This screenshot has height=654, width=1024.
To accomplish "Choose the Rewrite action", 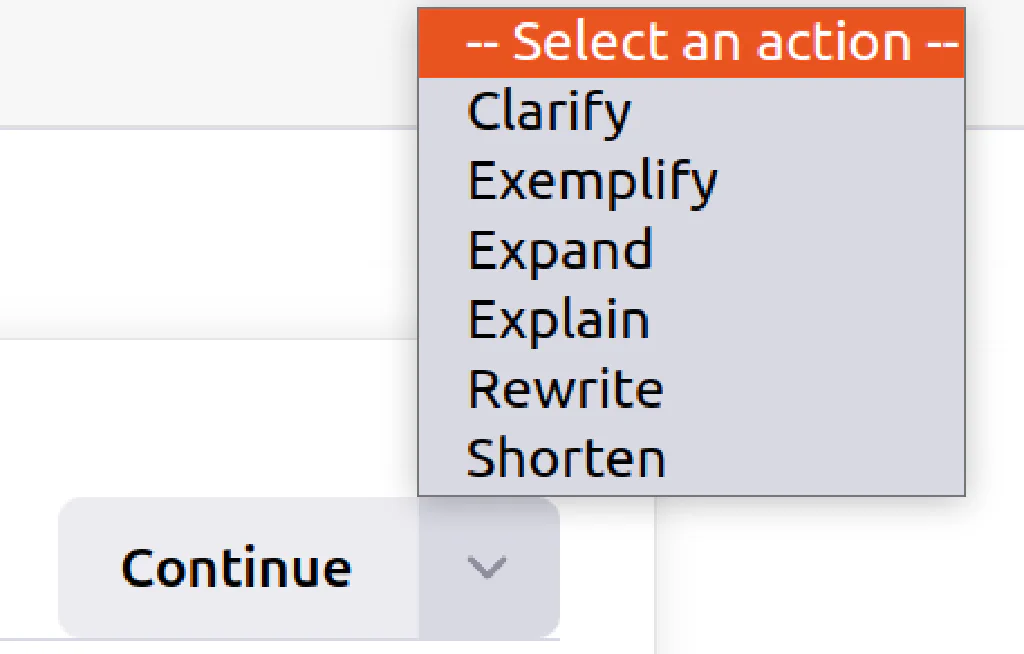I will pyautogui.click(x=692, y=389).
